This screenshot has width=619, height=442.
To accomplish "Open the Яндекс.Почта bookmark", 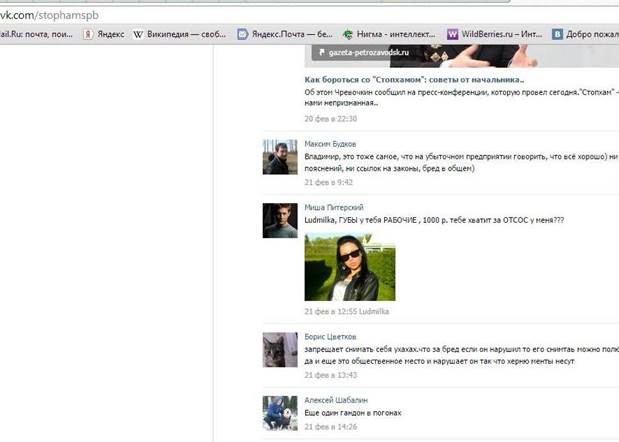I will (x=285, y=34).
